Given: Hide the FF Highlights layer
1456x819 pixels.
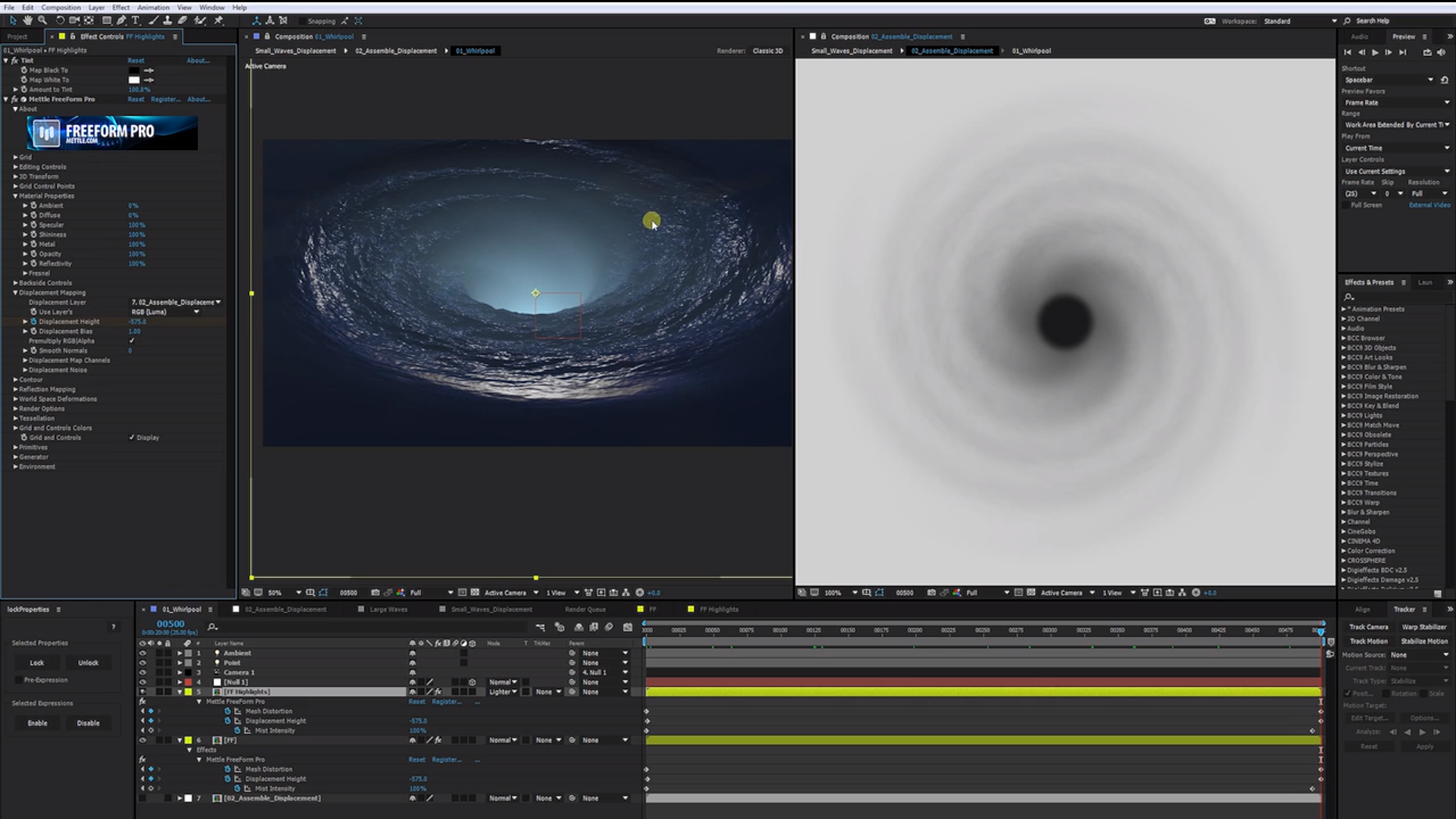Looking at the screenshot, I should pyautogui.click(x=142, y=692).
